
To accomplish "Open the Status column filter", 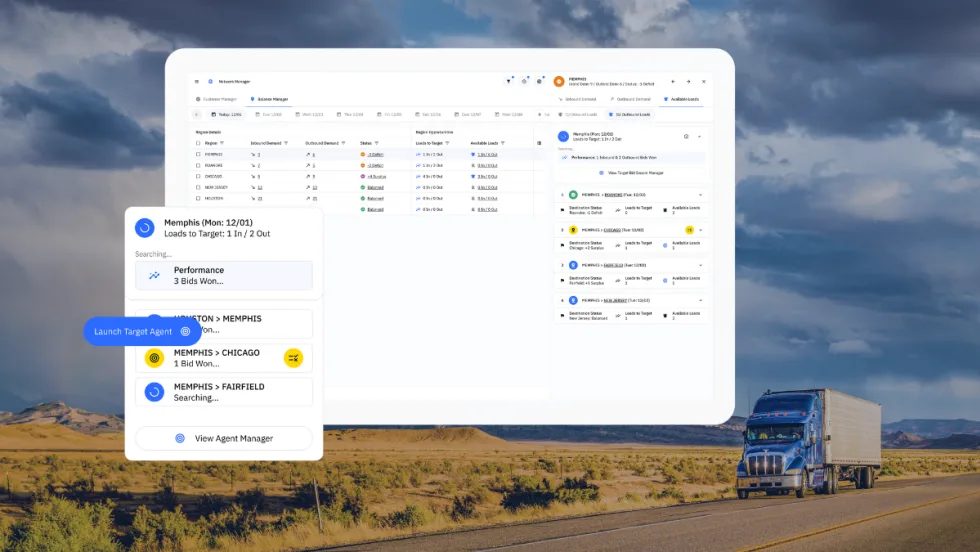I will pos(376,143).
